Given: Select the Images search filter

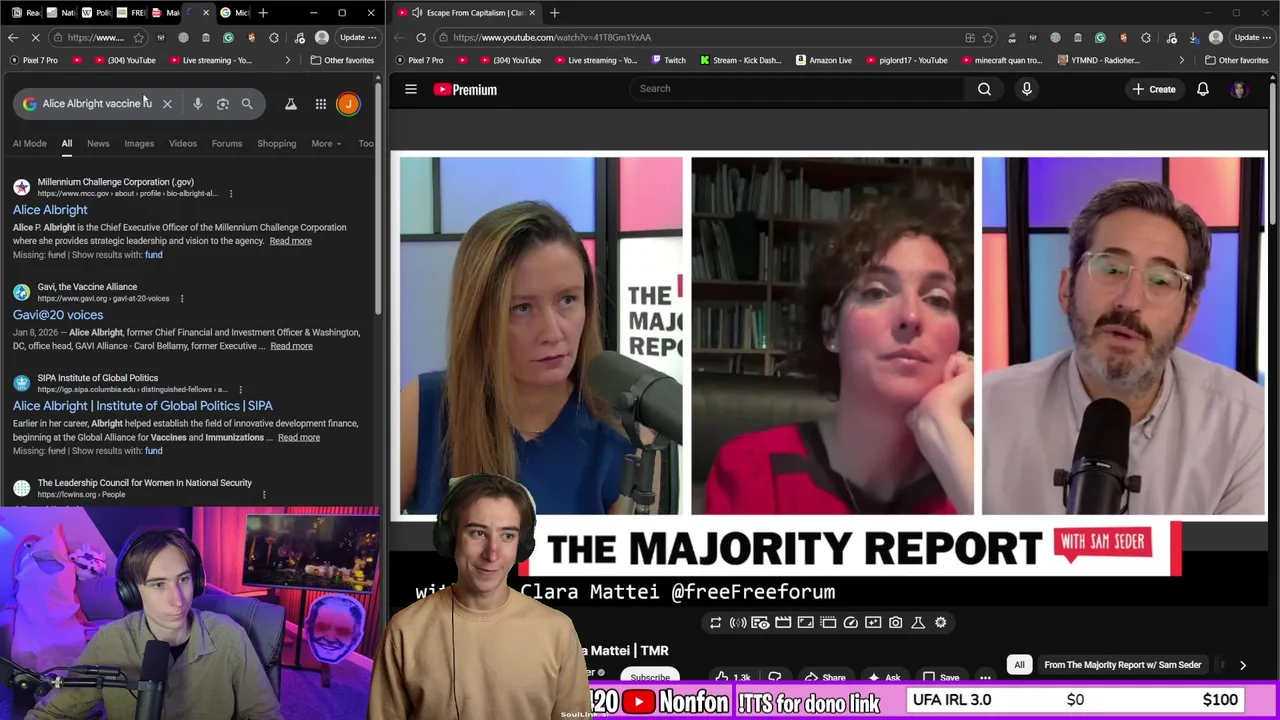Looking at the screenshot, I should [139, 144].
